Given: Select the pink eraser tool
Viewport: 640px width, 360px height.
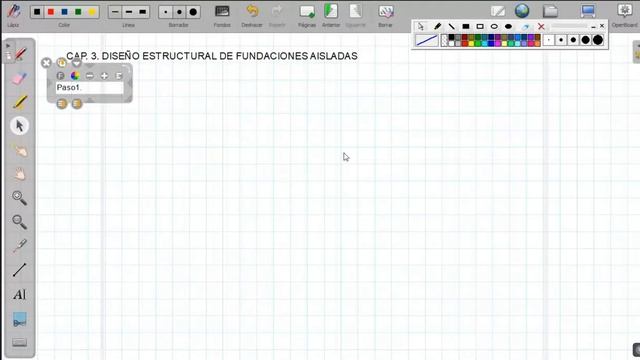Looking at the screenshot, I should pos(19,78).
